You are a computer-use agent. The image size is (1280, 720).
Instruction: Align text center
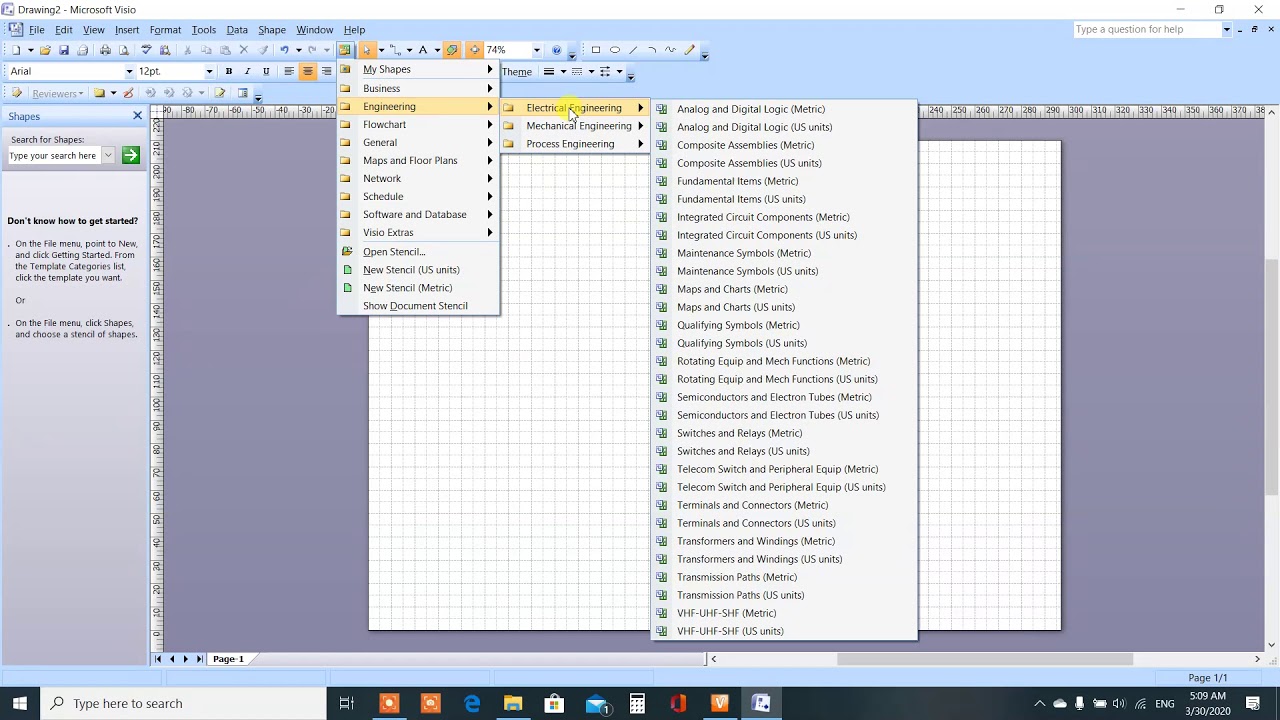tap(308, 71)
